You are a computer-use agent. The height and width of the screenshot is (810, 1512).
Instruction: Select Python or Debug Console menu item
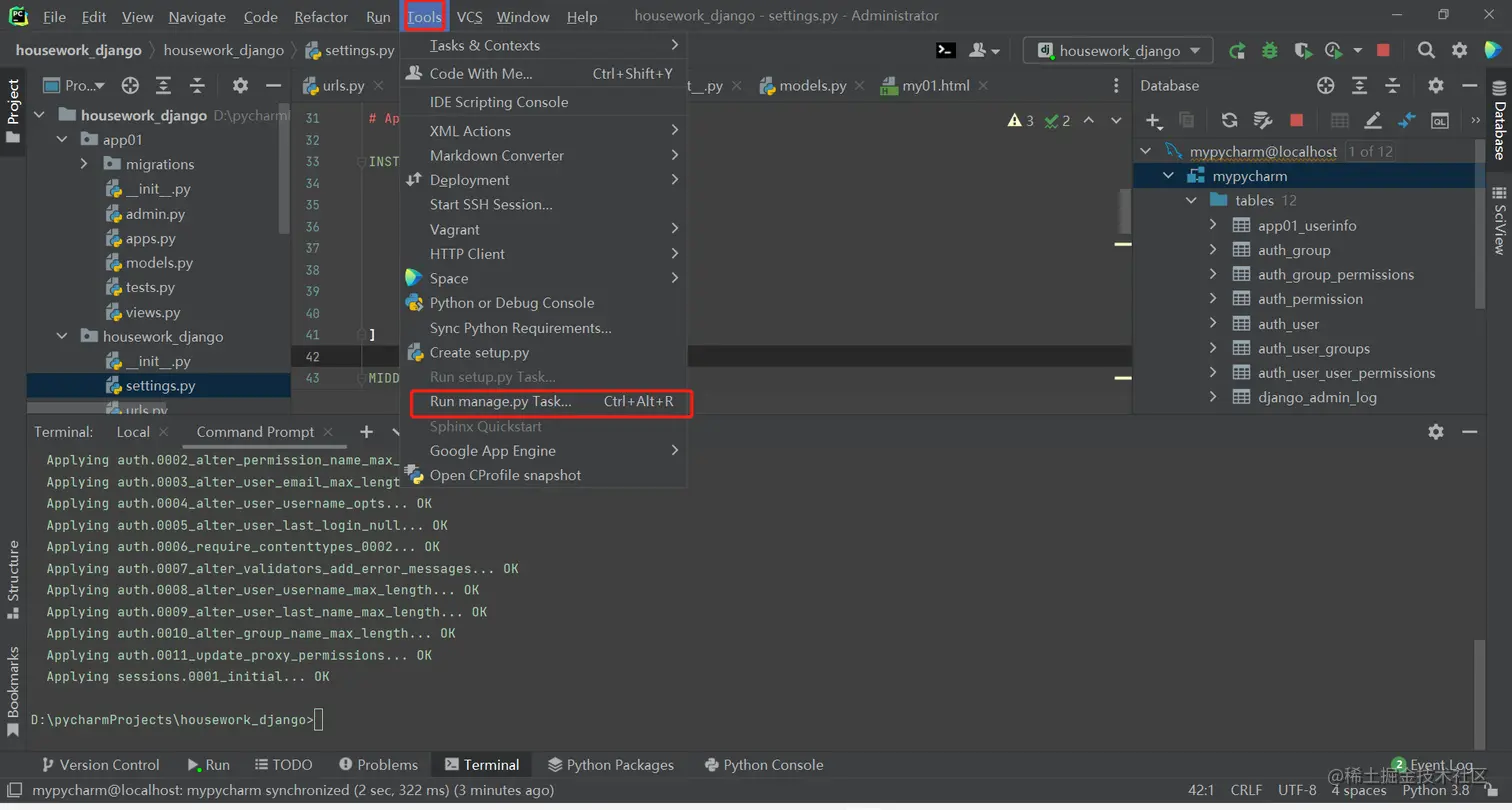click(x=543, y=303)
